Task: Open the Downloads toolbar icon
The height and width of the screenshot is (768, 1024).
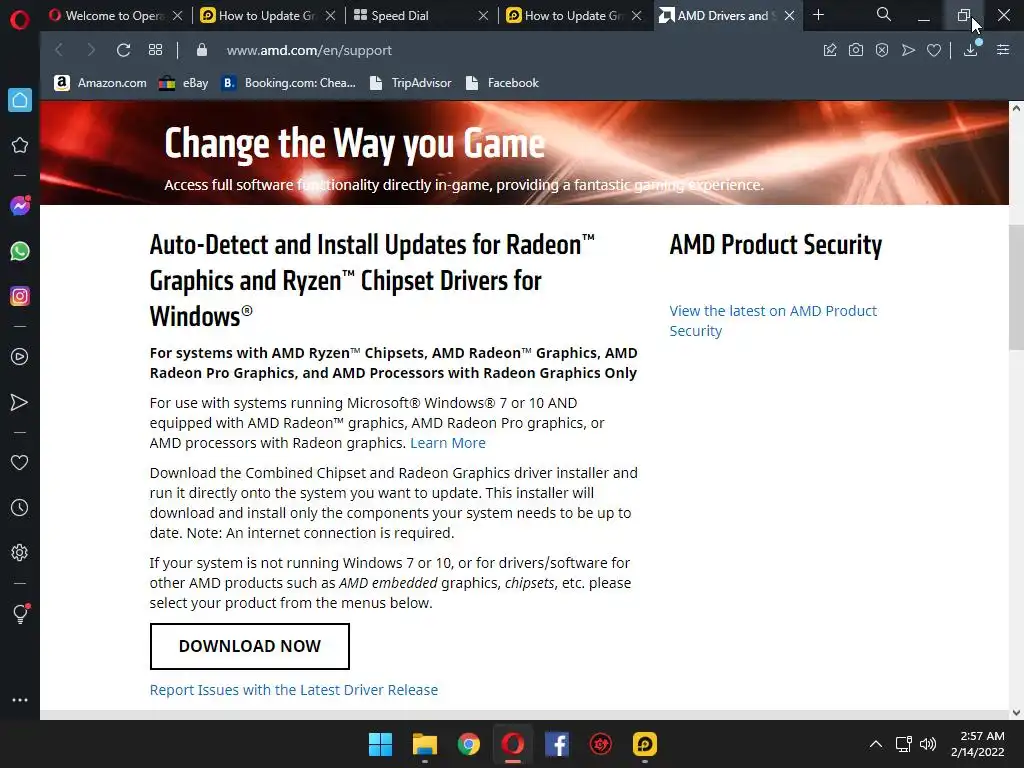Action: coord(970,50)
